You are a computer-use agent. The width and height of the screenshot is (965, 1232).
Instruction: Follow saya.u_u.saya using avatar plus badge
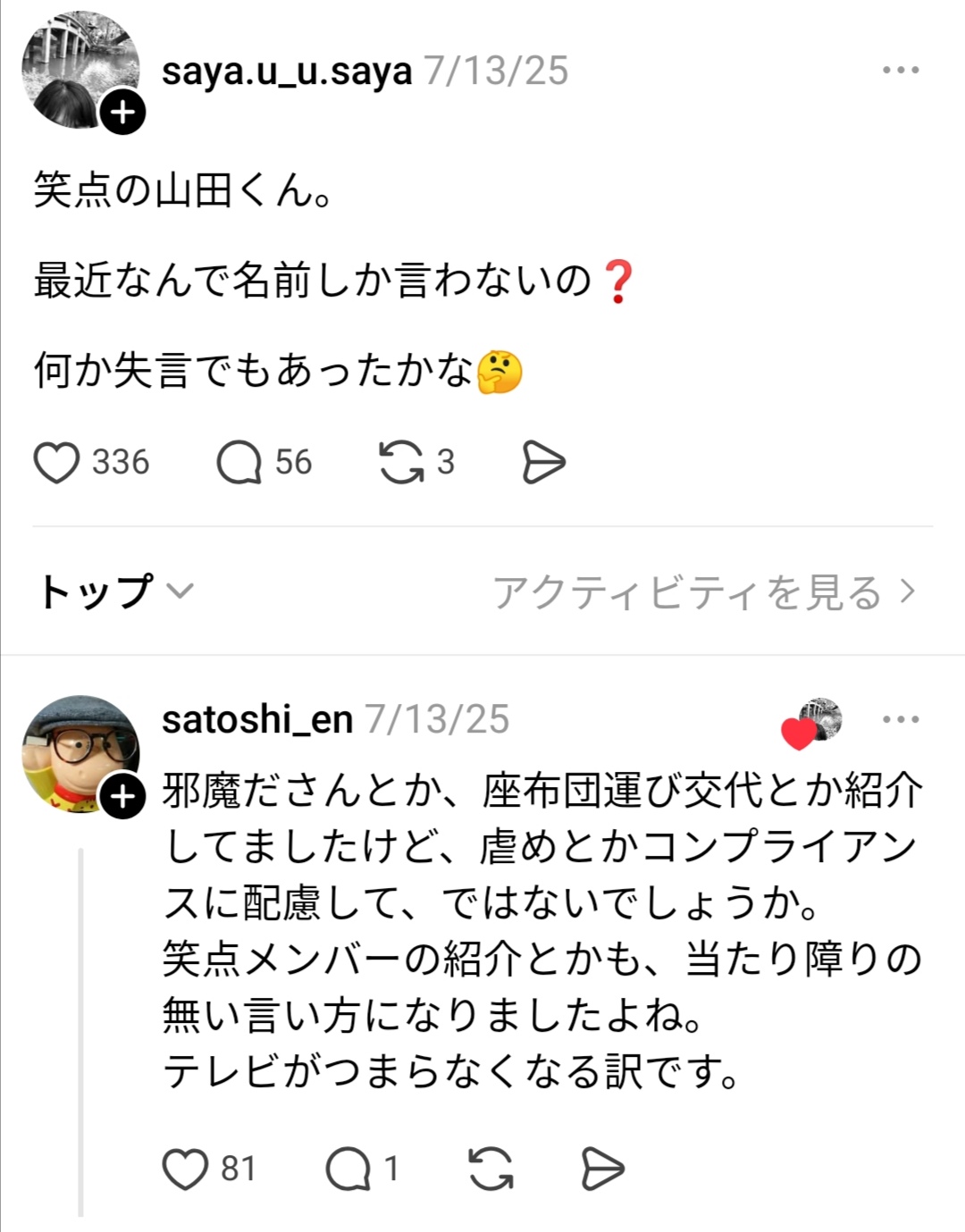pos(122,113)
